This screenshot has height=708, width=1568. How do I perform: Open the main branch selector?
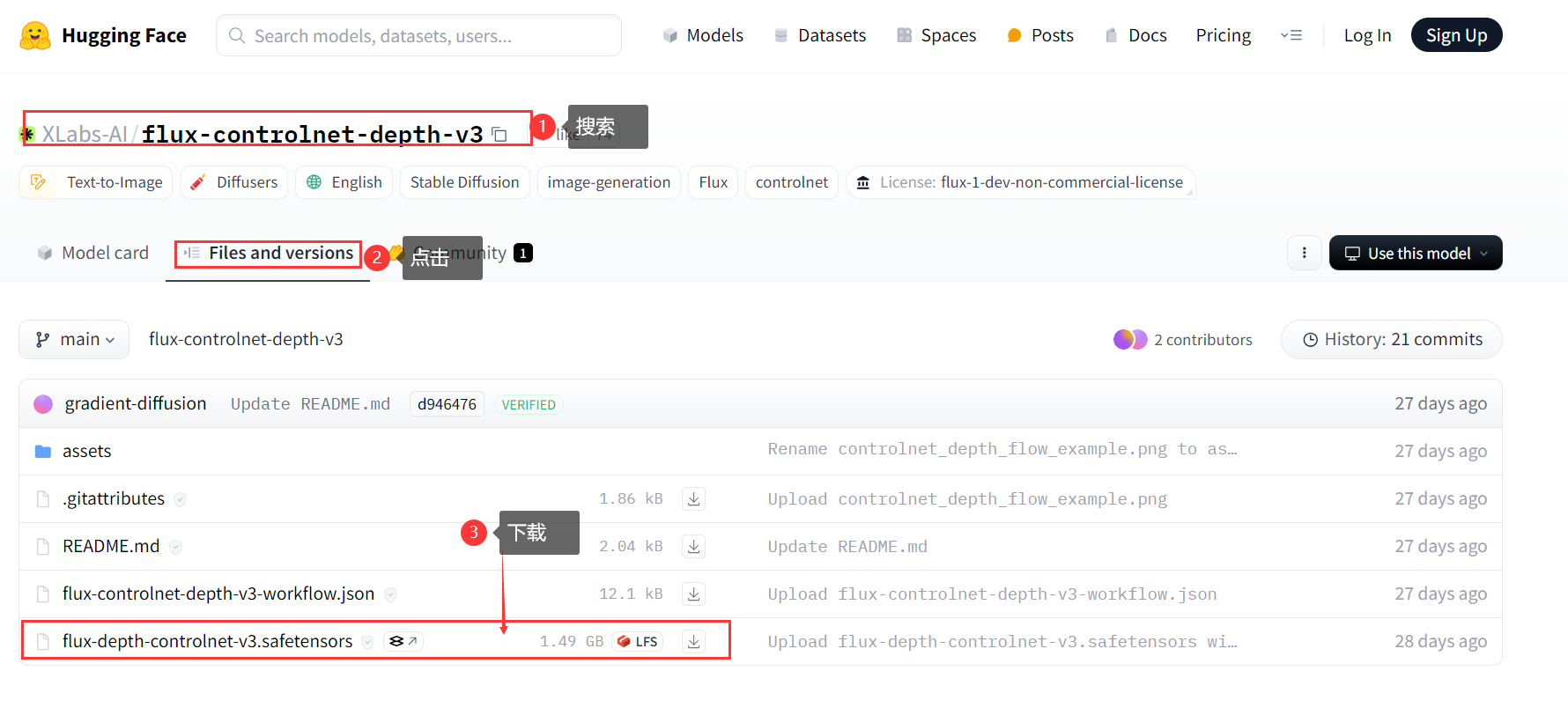coord(74,339)
